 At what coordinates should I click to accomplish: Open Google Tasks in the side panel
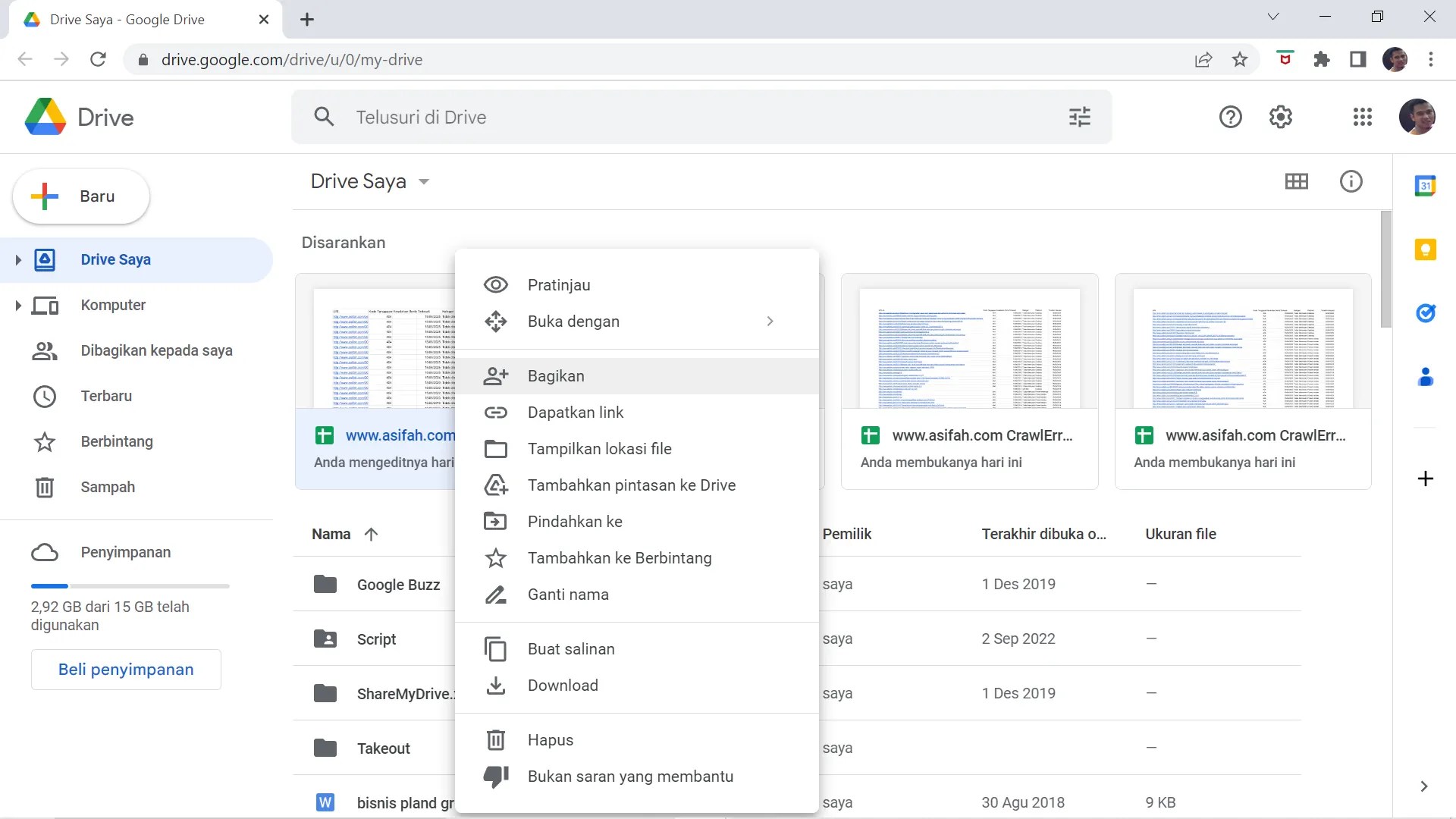pyautogui.click(x=1426, y=313)
